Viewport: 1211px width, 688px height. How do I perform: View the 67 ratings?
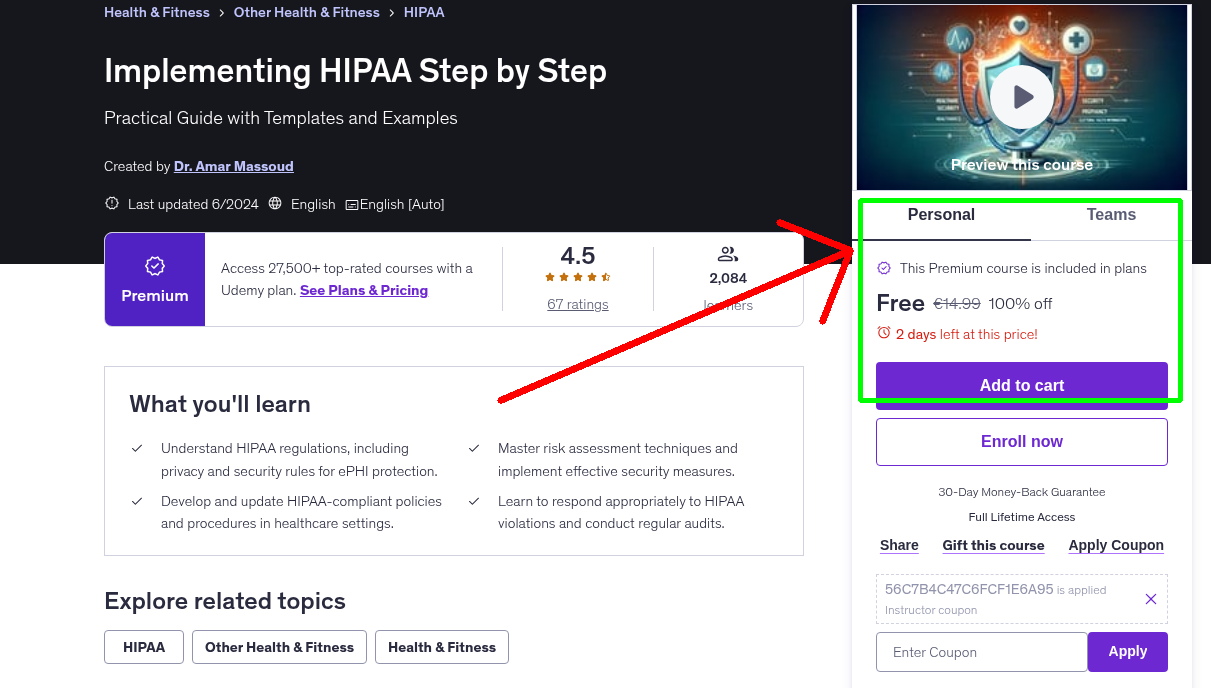(x=577, y=305)
